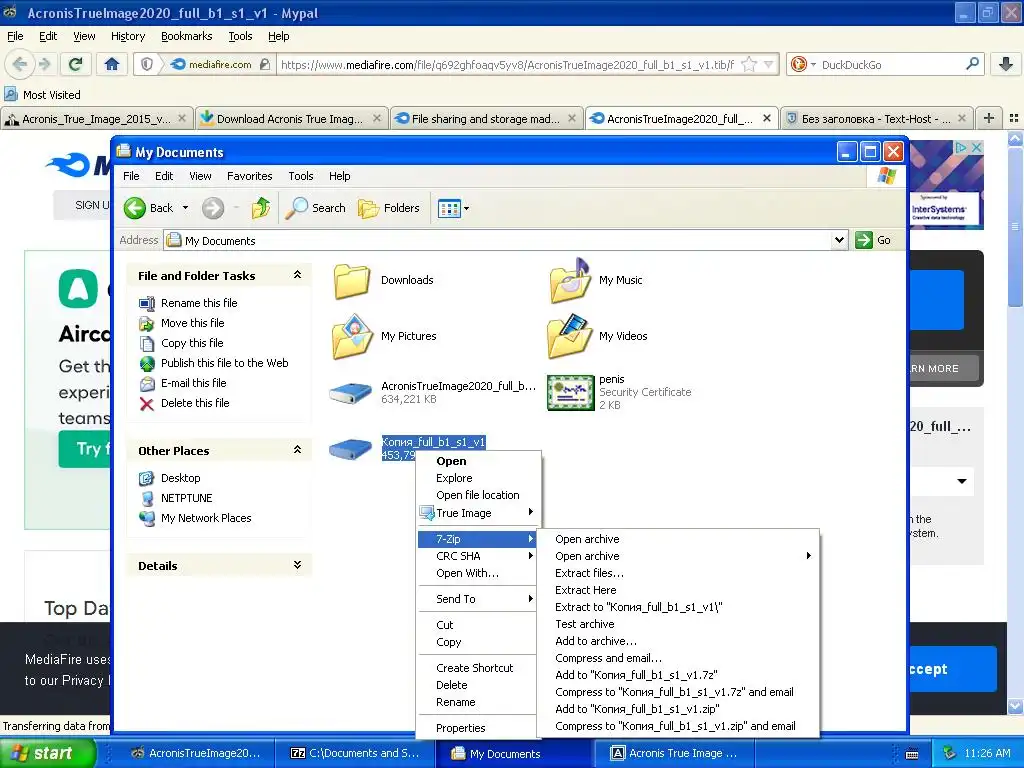Go up one folder level icon
The width and height of the screenshot is (1024, 768).
(x=261, y=208)
